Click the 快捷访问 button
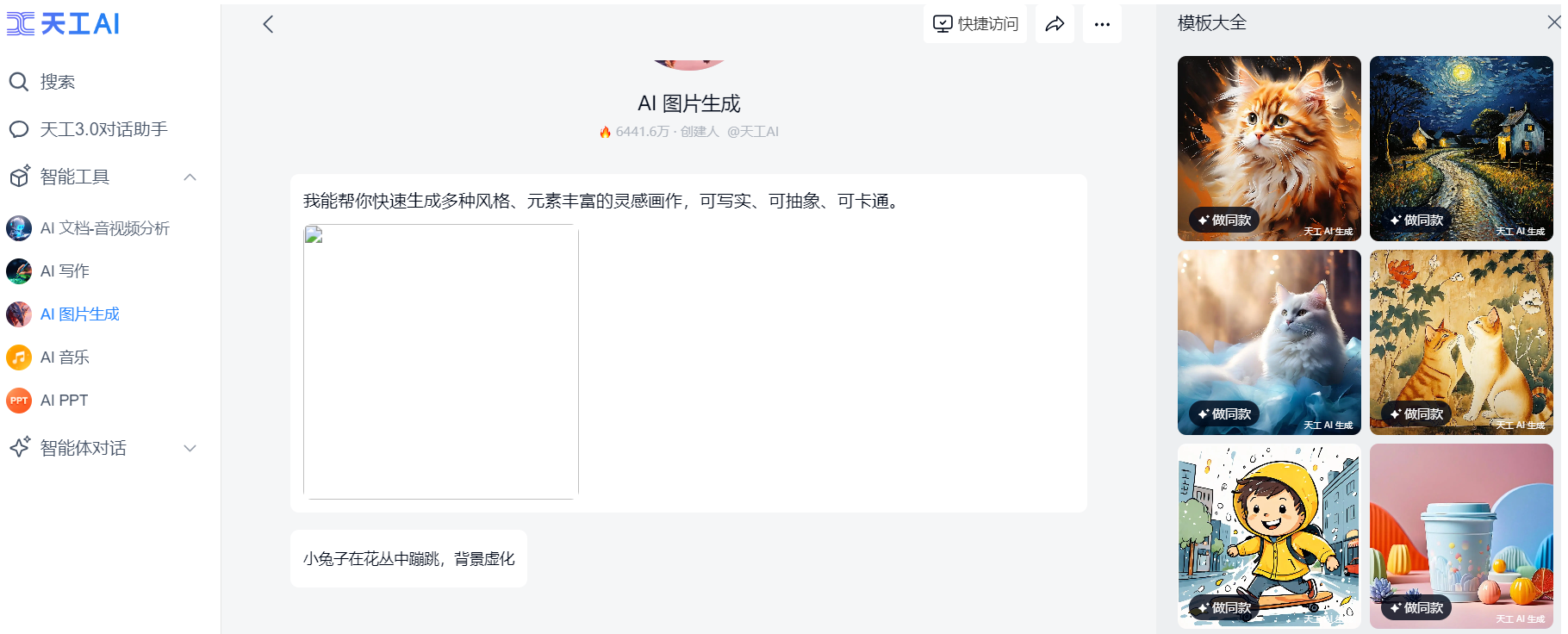Screen dimensions: 1568x634 click(975, 24)
